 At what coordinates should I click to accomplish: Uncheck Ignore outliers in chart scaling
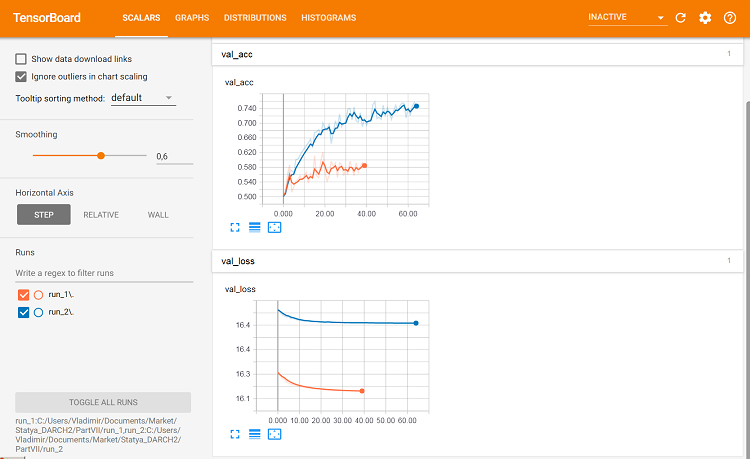[x=21, y=76]
